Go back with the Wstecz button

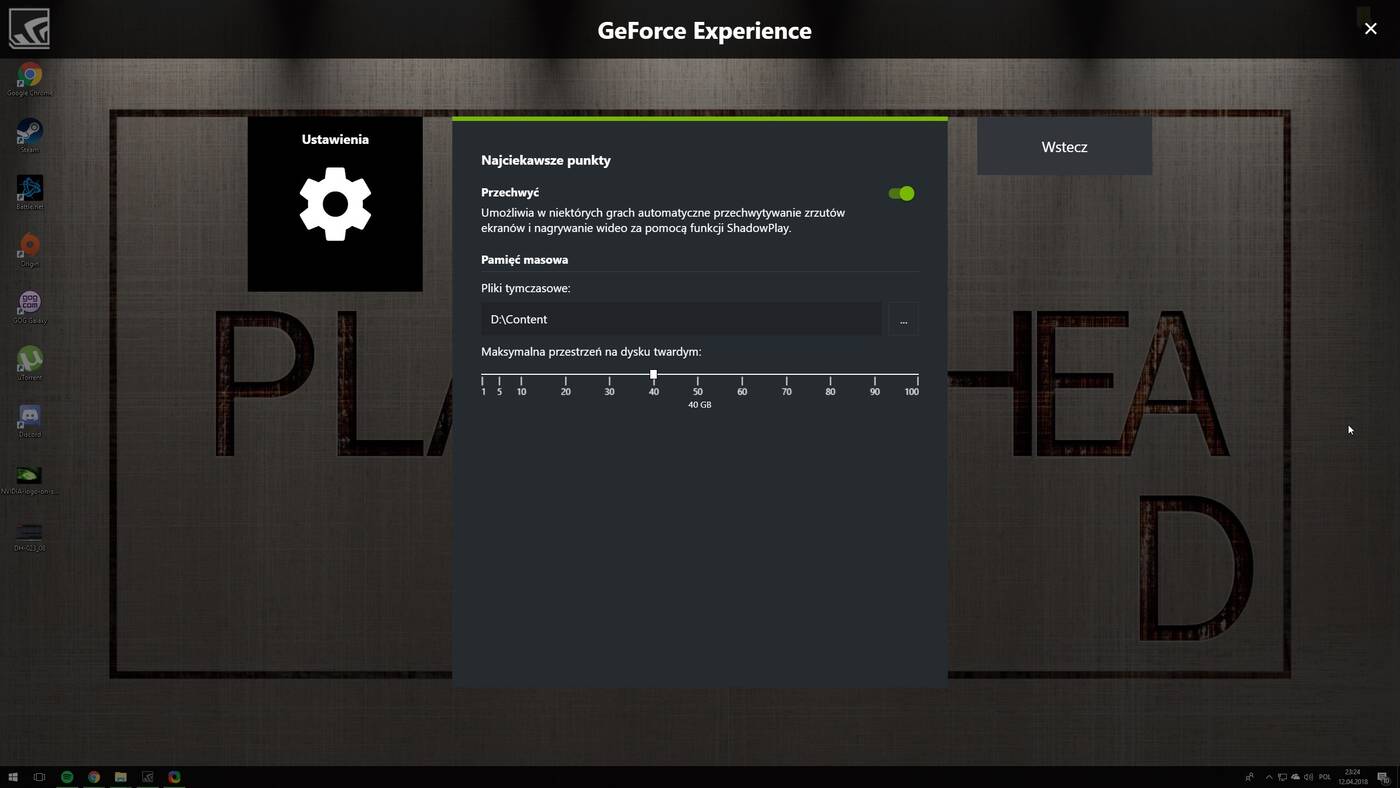[1064, 147]
